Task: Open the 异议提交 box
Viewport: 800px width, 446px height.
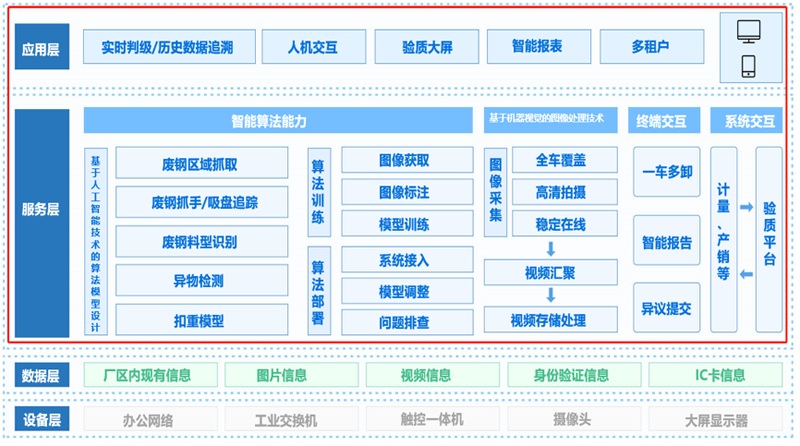Action: [x=664, y=309]
